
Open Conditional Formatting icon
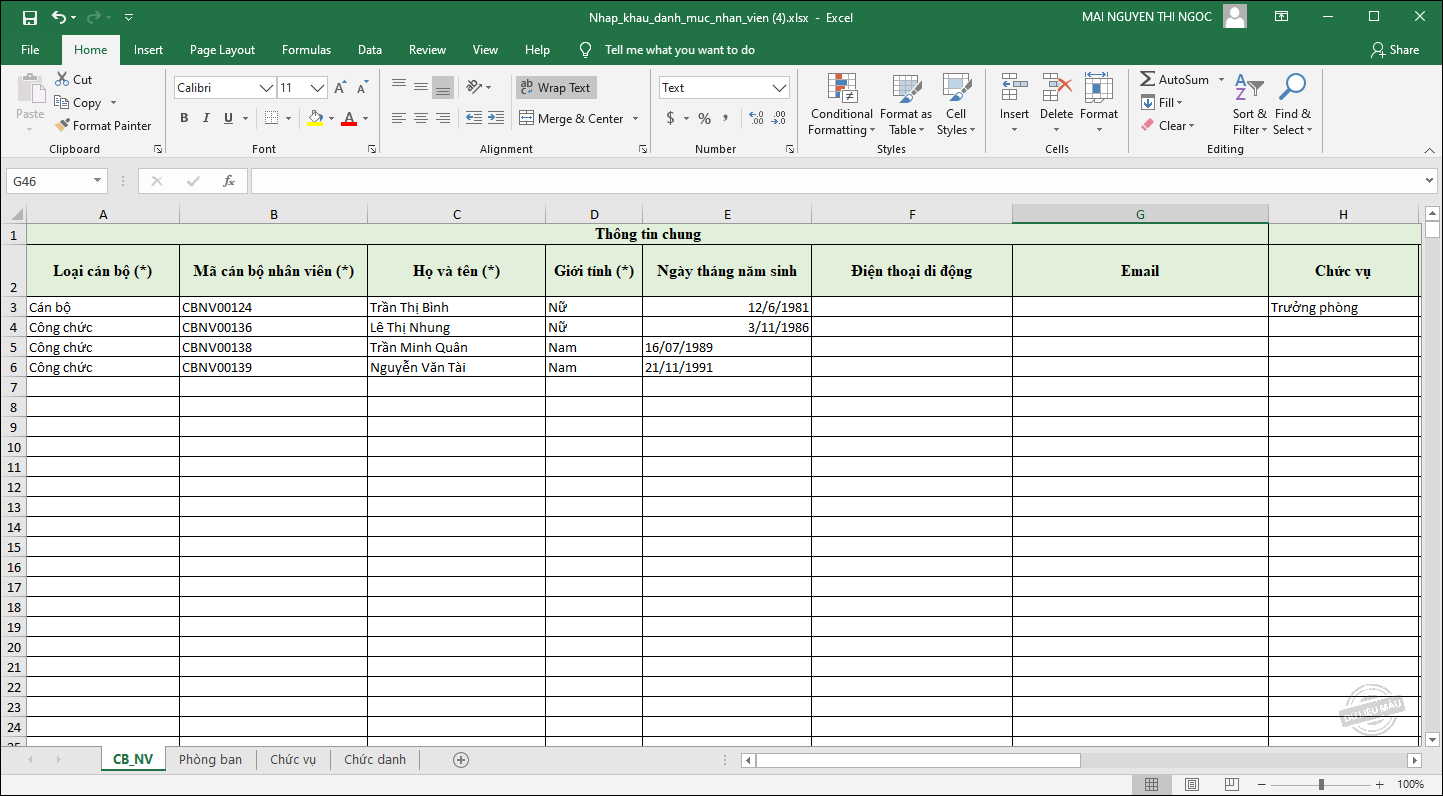pos(842,89)
